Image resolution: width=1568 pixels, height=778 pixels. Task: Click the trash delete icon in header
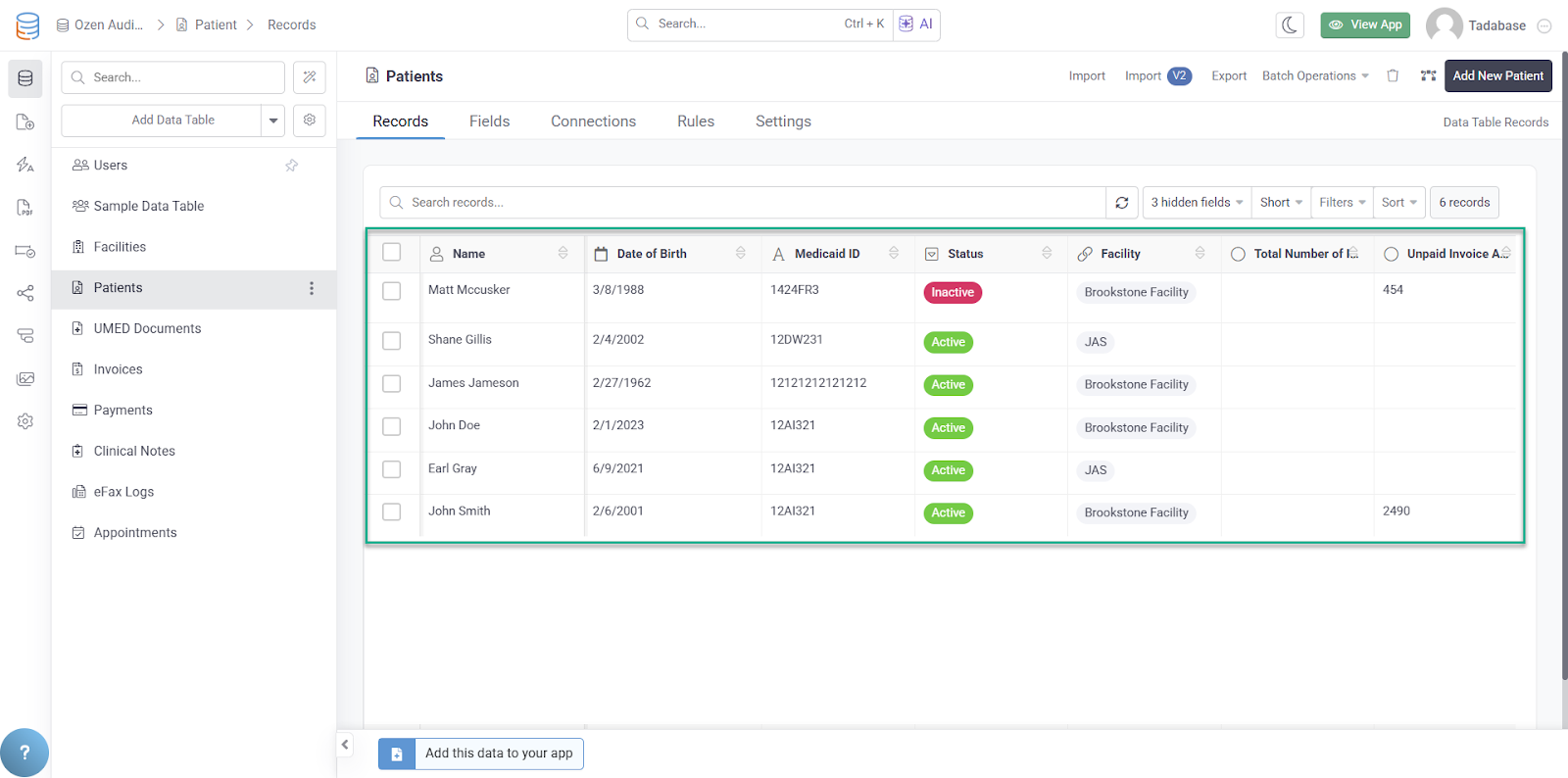[x=1393, y=75]
